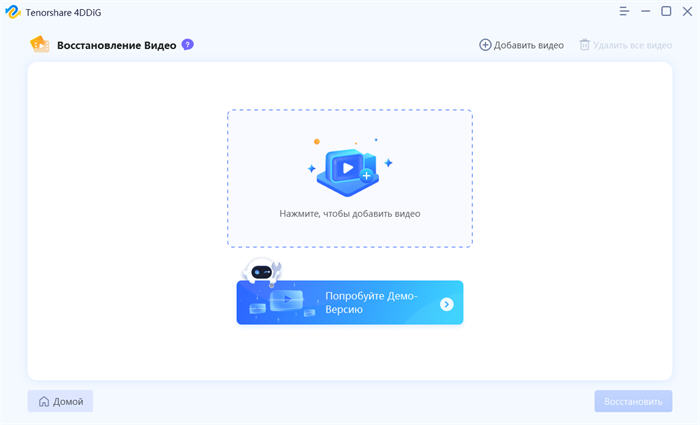Image resolution: width=700 pixels, height=425 pixels.
Task: Click the purple help question mark icon
Action: [x=188, y=45]
